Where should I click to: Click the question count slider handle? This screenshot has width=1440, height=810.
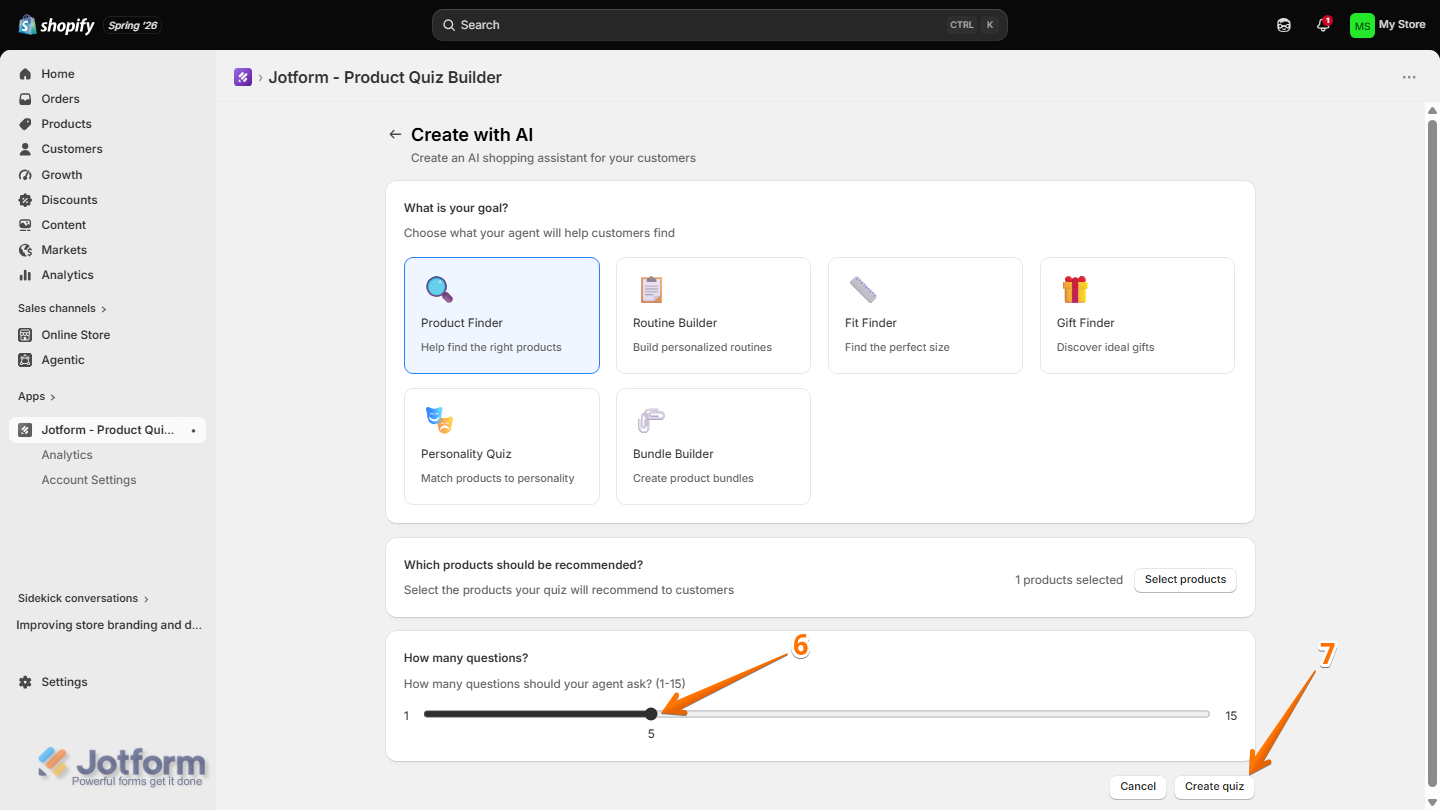651,714
